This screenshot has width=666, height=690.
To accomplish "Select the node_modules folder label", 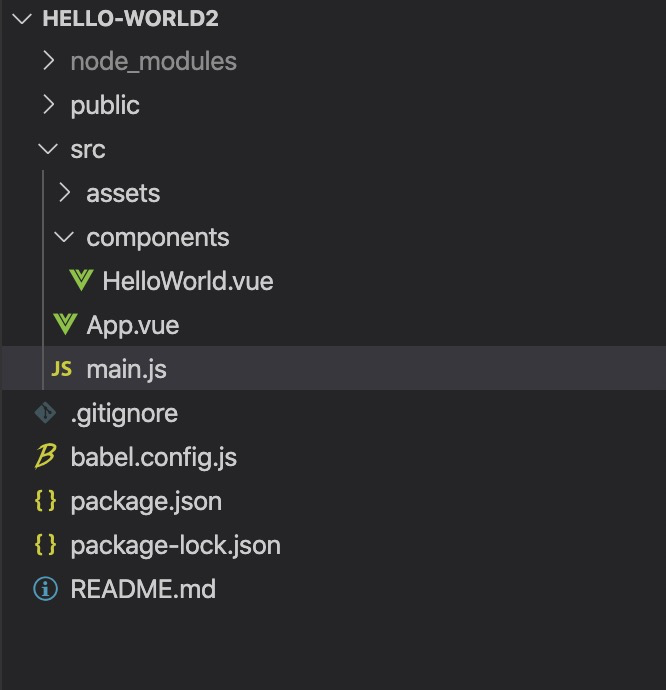I will pyautogui.click(x=153, y=61).
